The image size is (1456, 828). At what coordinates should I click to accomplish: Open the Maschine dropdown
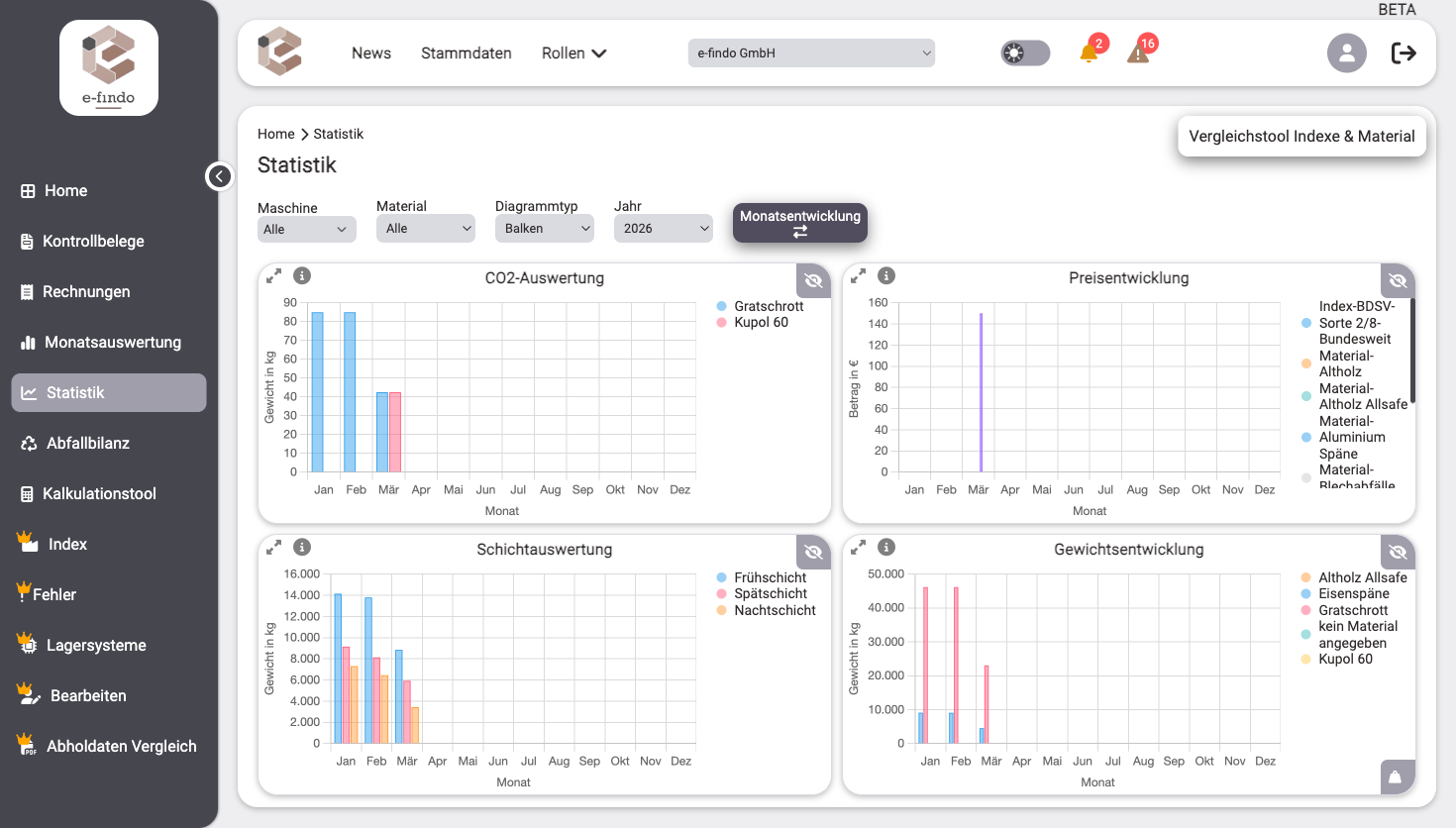pyautogui.click(x=306, y=229)
